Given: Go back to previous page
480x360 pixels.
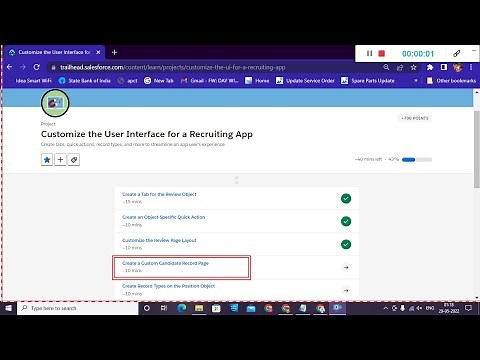Looking at the screenshot, I should point(9,67).
